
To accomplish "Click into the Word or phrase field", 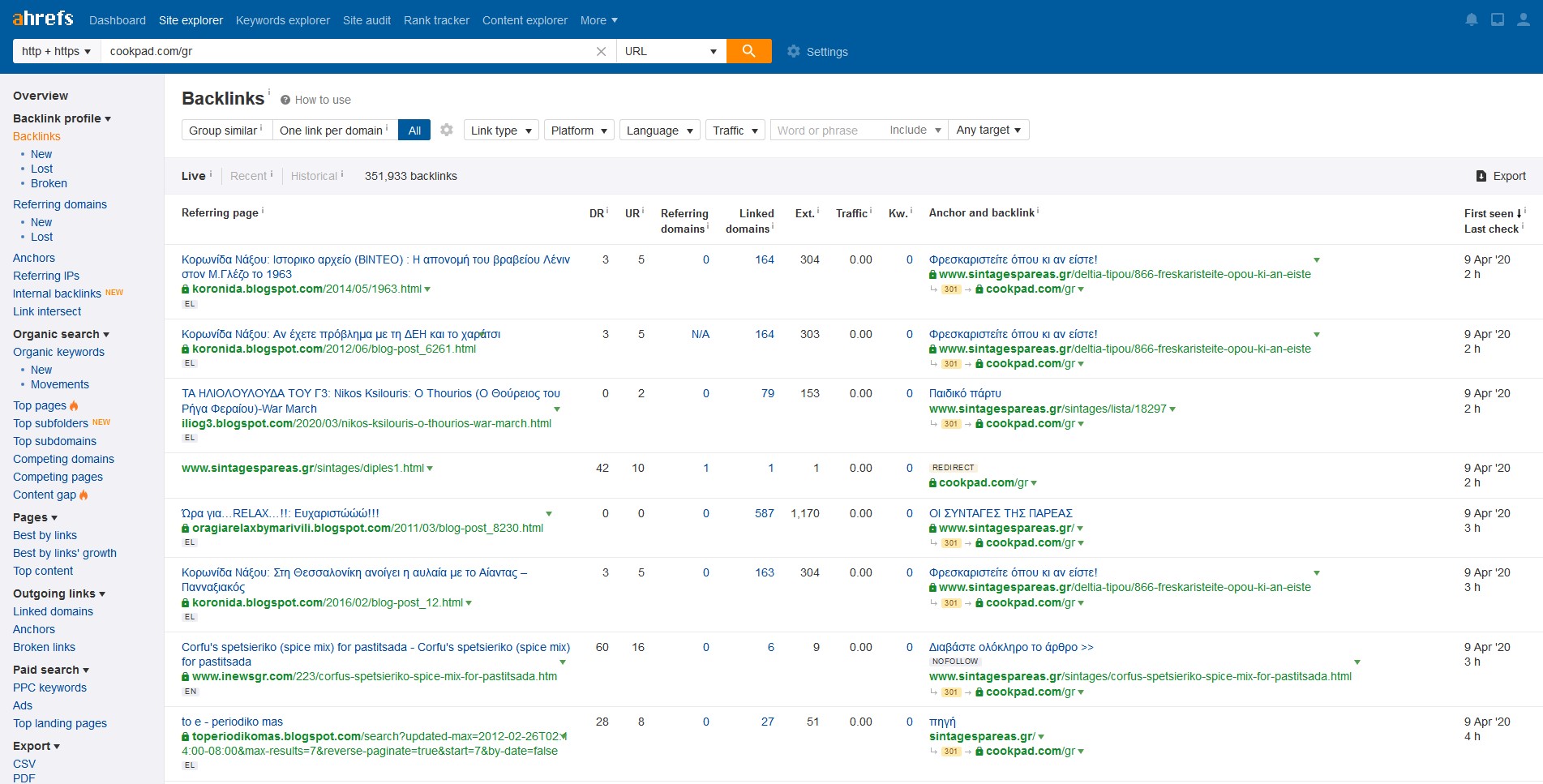I will [825, 130].
